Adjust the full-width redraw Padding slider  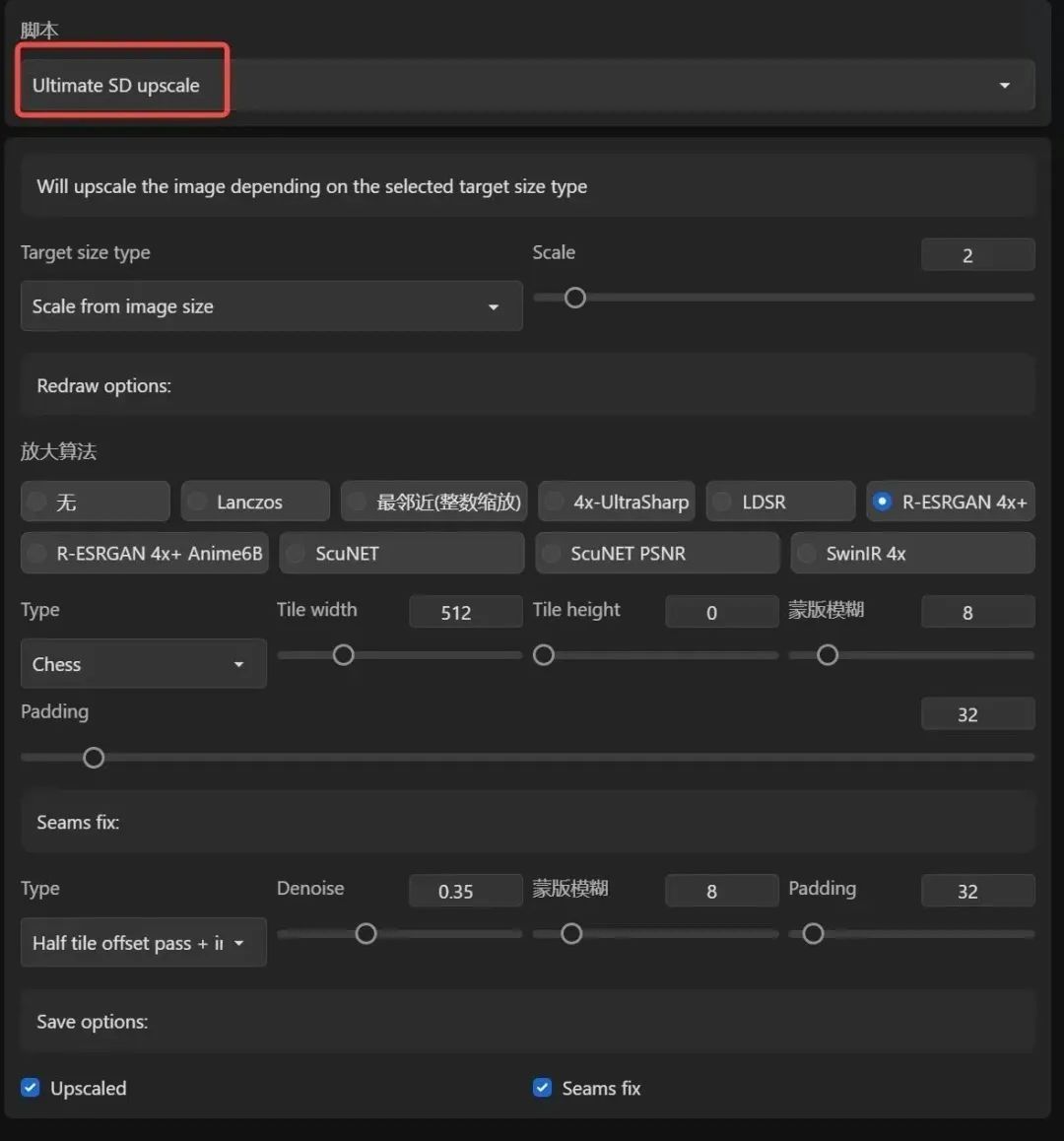[94, 758]
